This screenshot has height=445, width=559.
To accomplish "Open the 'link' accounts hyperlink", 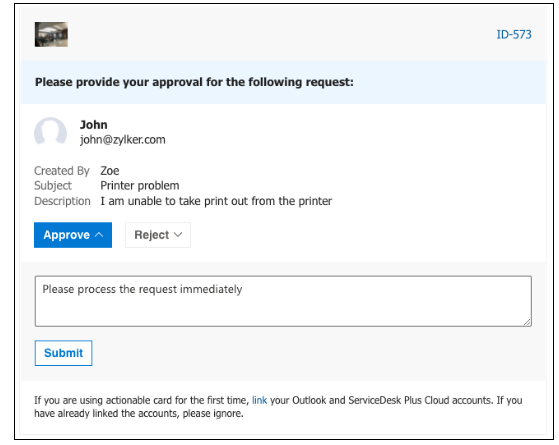I will click(260, 400).
